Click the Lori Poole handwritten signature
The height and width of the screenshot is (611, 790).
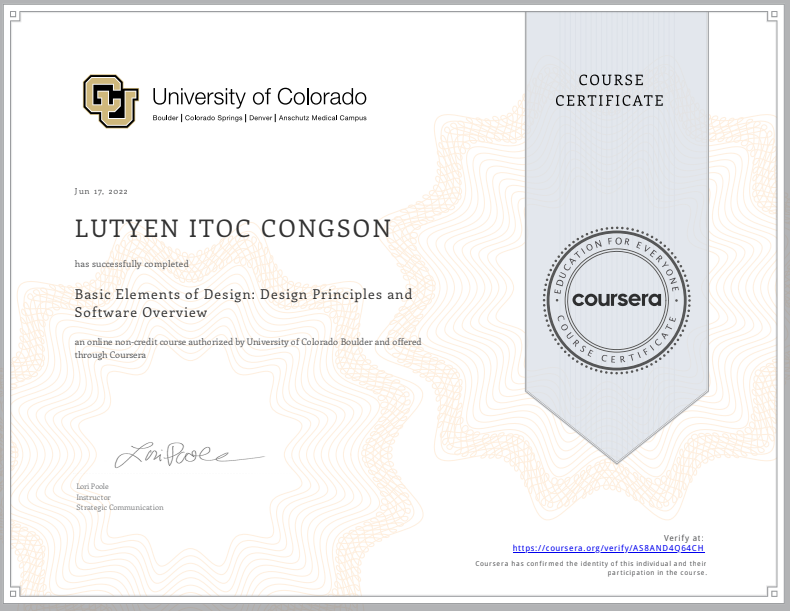(x=189, y=455)
